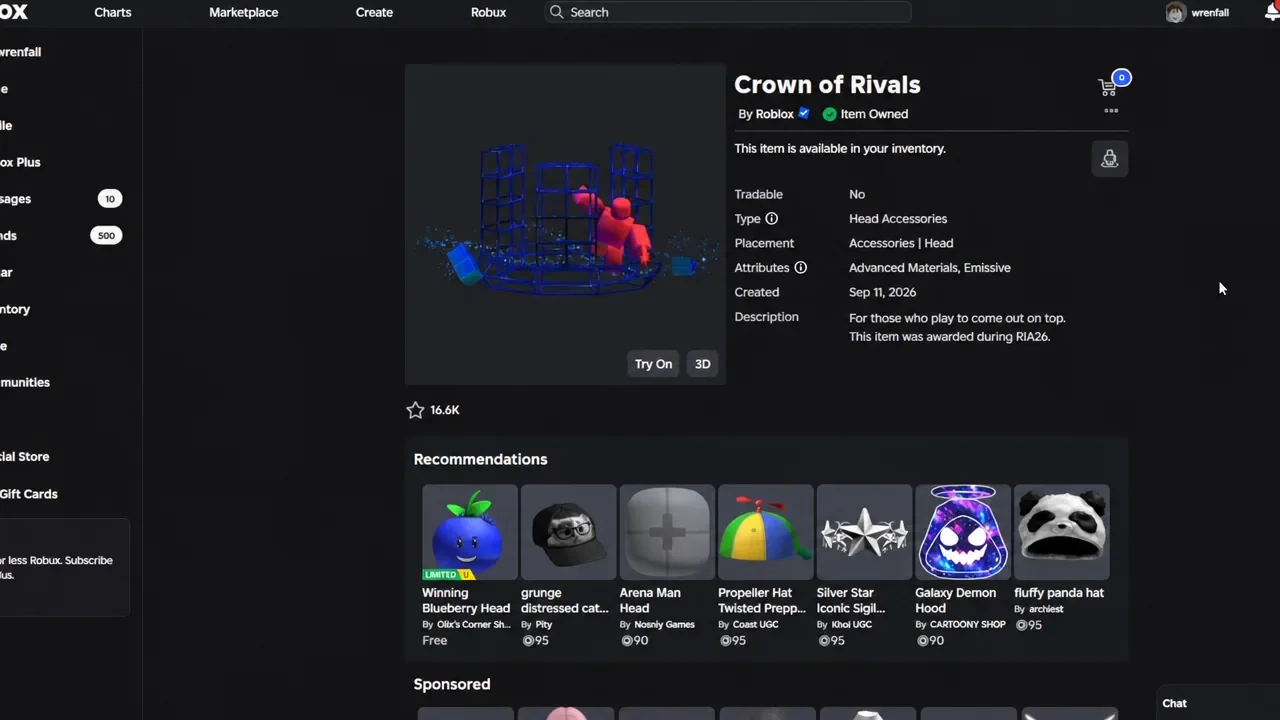Image resolution: width=1280 pixels, height=720 pixels.
Task: Click the Try On button
Action: [x=653, y=364]
